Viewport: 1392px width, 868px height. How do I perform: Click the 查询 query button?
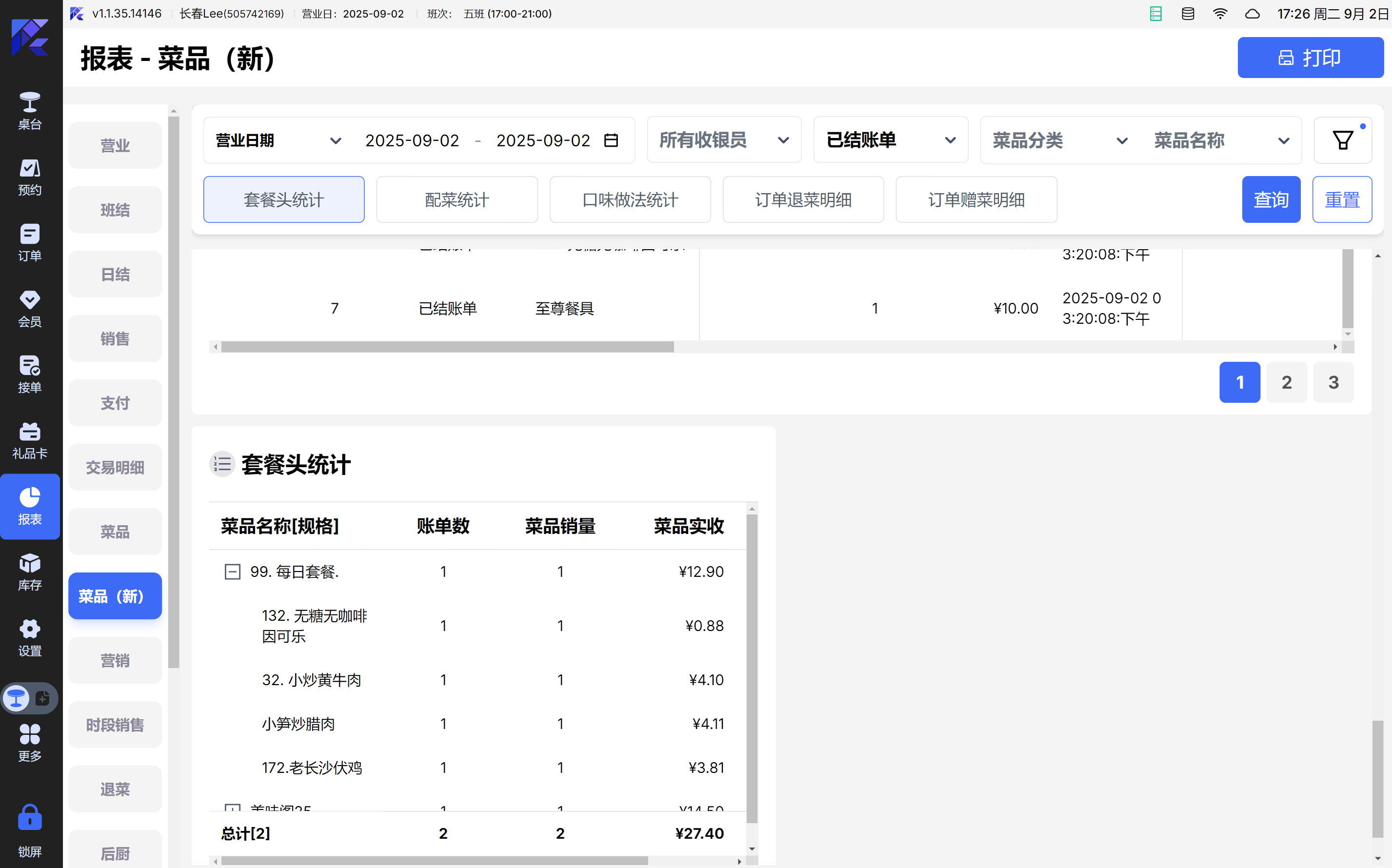point(1270,200)
